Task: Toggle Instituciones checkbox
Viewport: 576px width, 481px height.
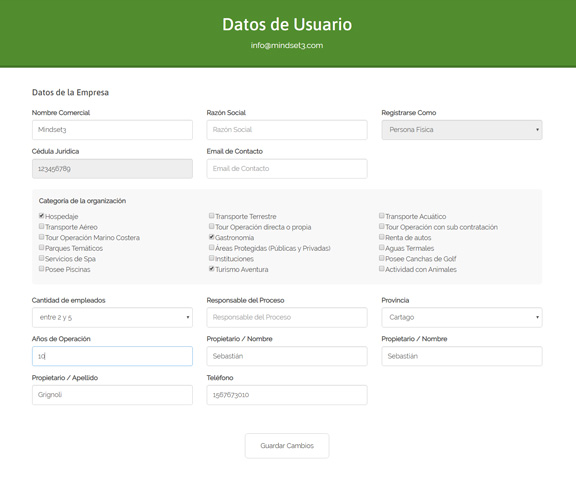Action: click(x=212, y=258)
